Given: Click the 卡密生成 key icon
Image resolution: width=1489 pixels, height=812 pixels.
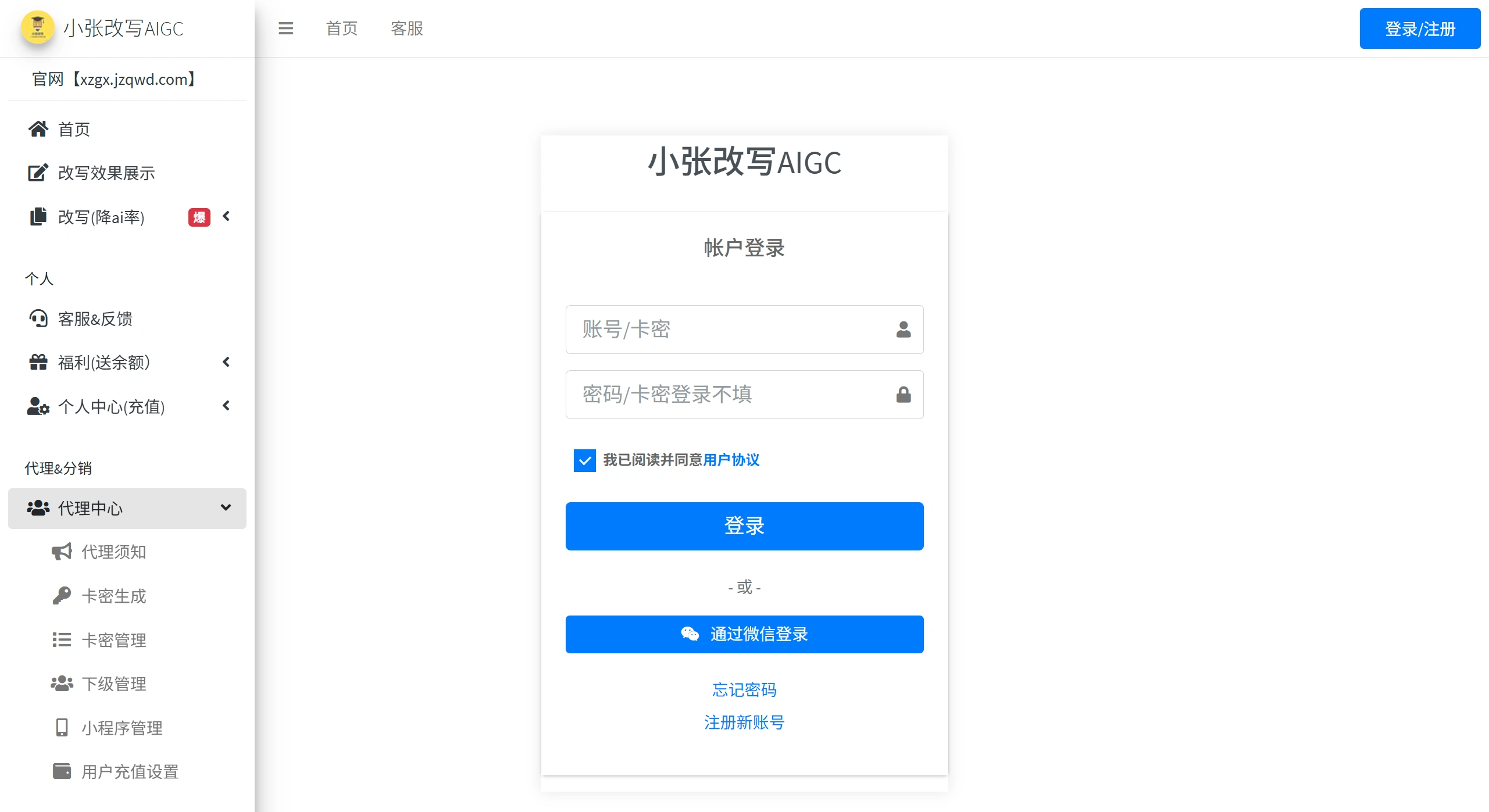Looking at the screenshot, I should coord(62,595).
